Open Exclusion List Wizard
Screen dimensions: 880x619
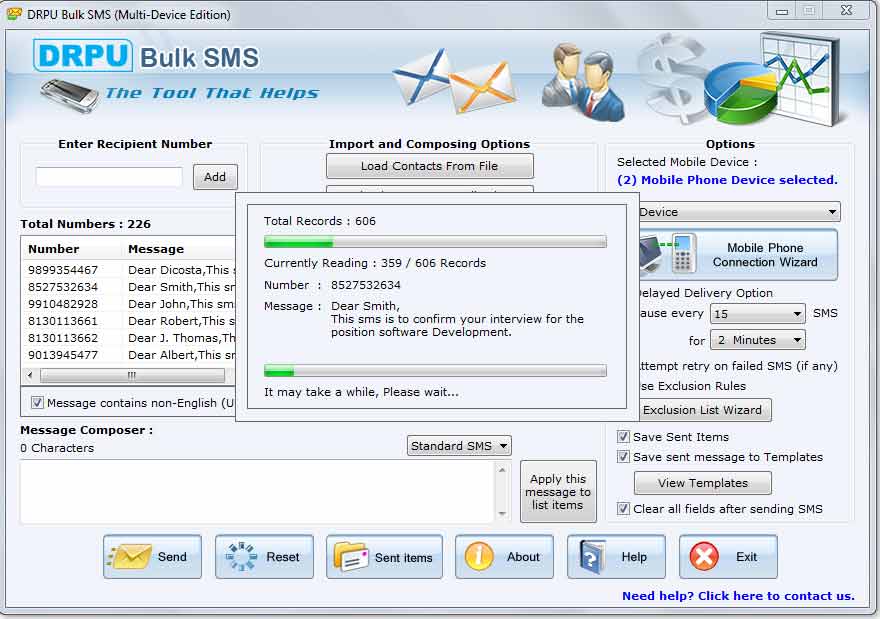703,410
